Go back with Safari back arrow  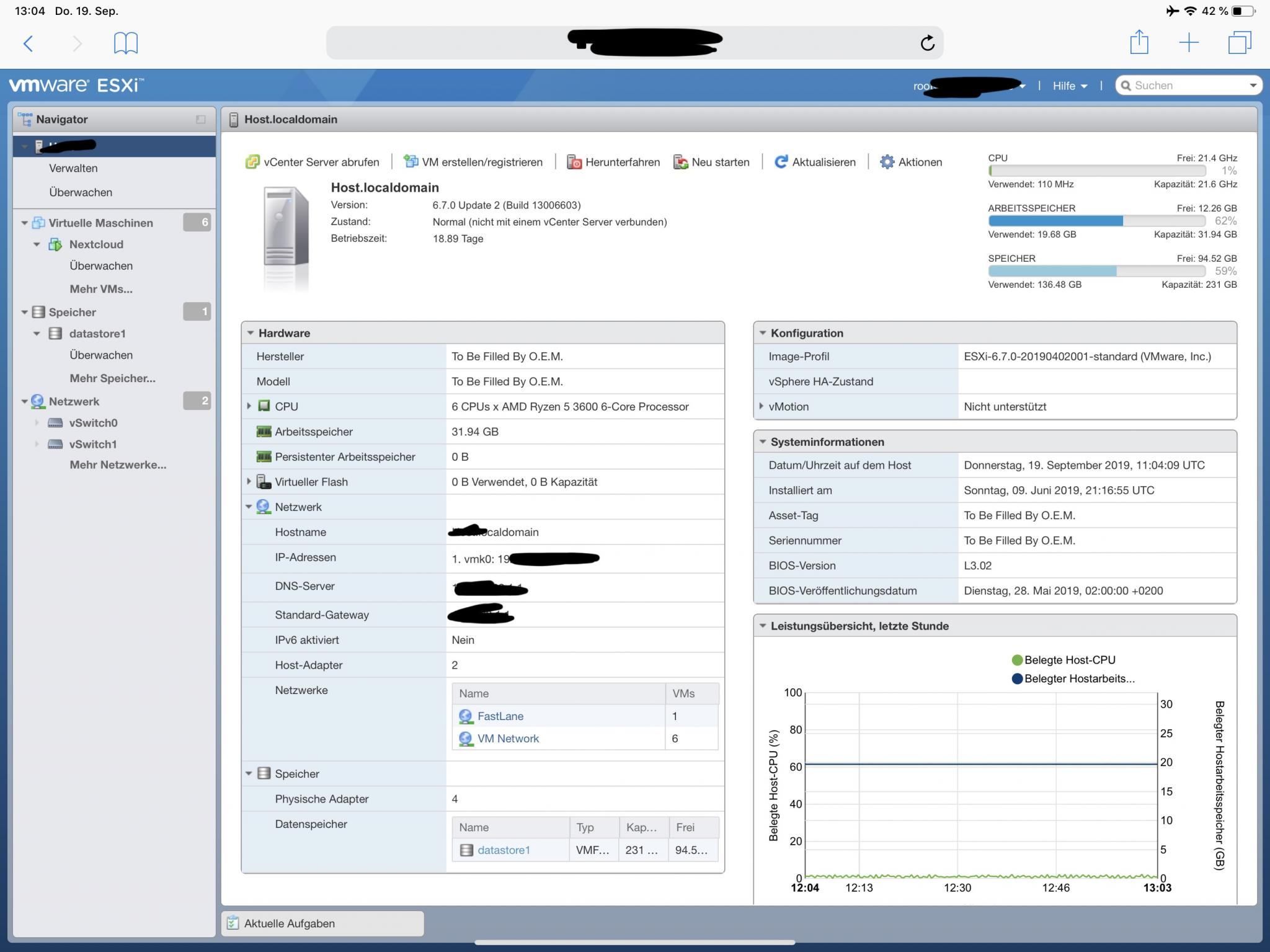28,43
